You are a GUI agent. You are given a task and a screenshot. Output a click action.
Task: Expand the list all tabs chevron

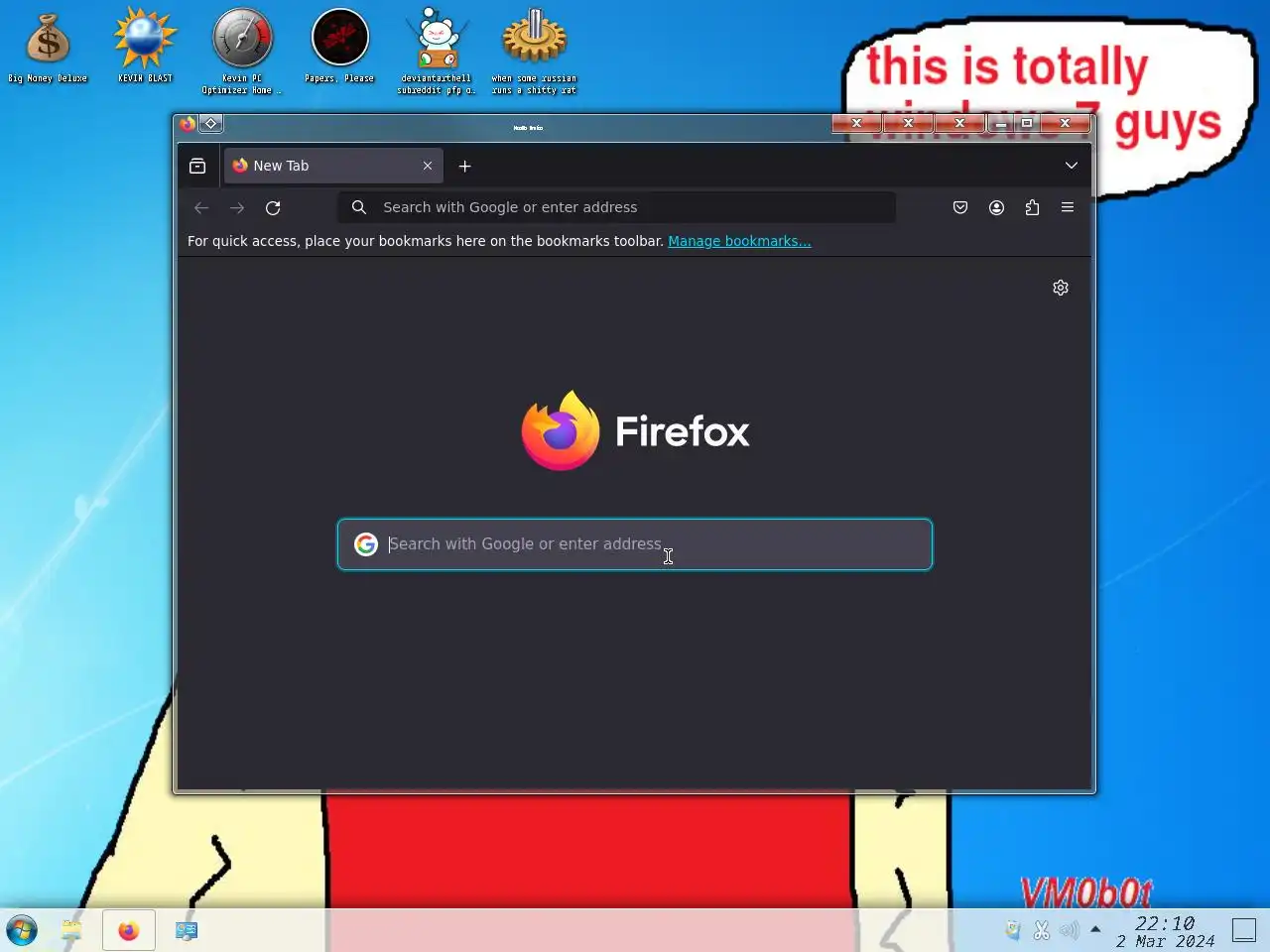point(1072,166)
